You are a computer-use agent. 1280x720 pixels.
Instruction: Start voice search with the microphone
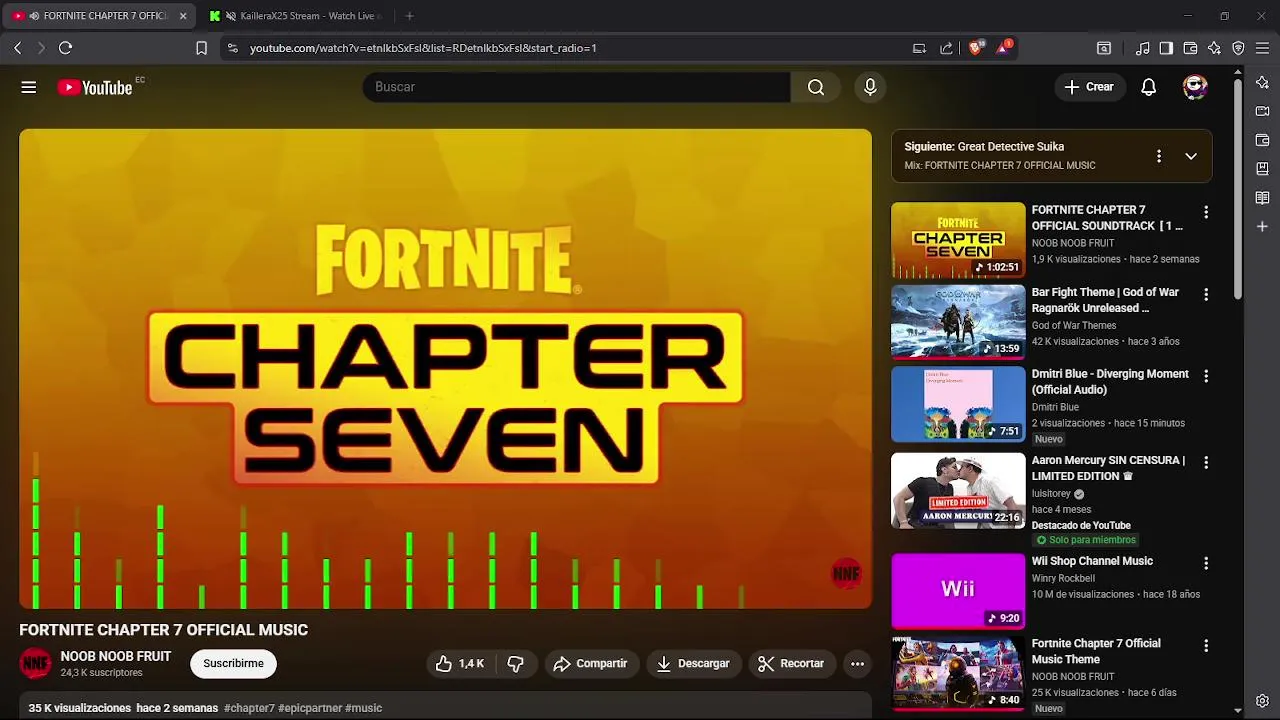(870, 87)
